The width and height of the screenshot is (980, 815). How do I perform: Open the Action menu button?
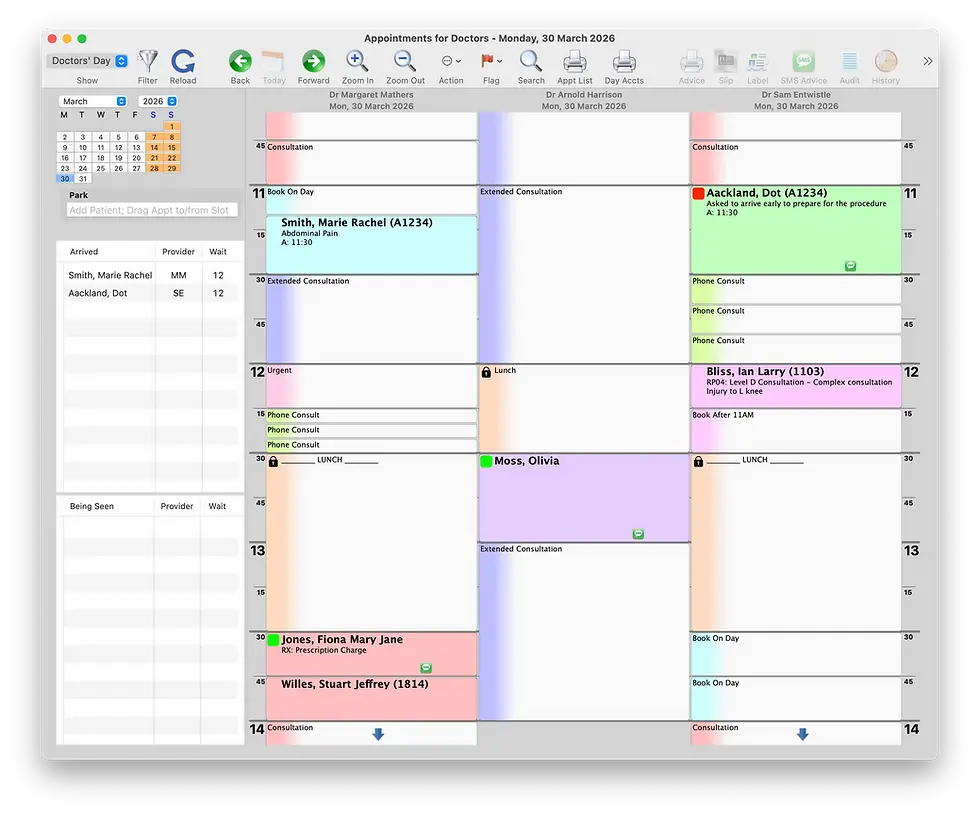click(451, 61)
